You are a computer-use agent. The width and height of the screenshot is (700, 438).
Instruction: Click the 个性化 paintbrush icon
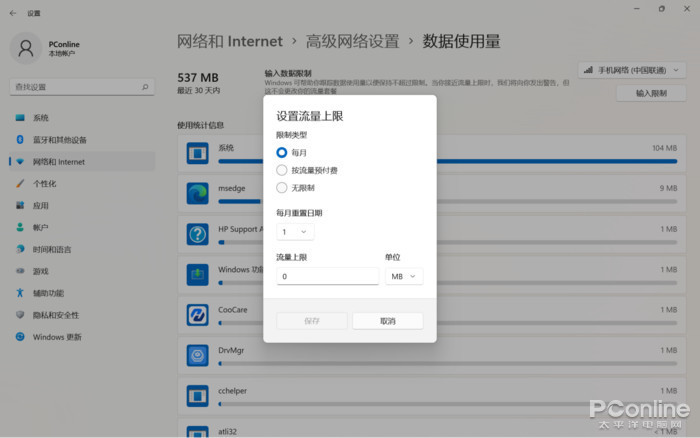click(x=20, y=184)
